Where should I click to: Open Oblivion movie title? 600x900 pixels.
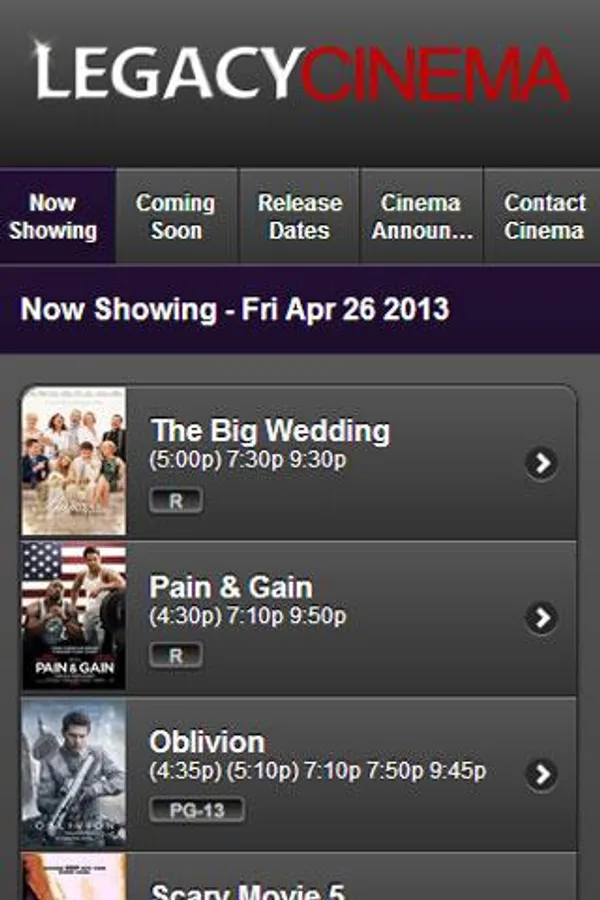207,742
